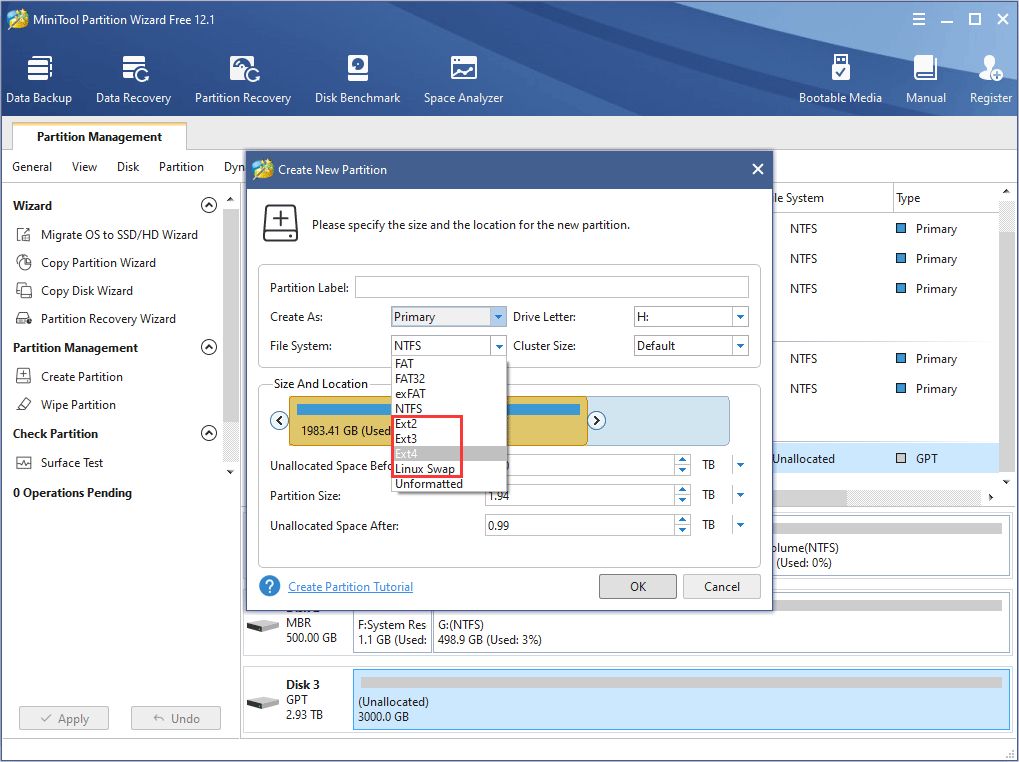Open Partition Recovery in the toolbar

click(x=243, y=80)
